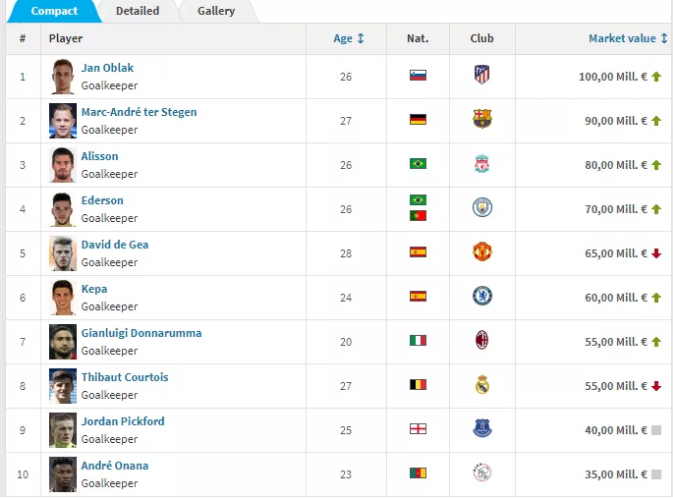Sort table by Market value column

628,39
